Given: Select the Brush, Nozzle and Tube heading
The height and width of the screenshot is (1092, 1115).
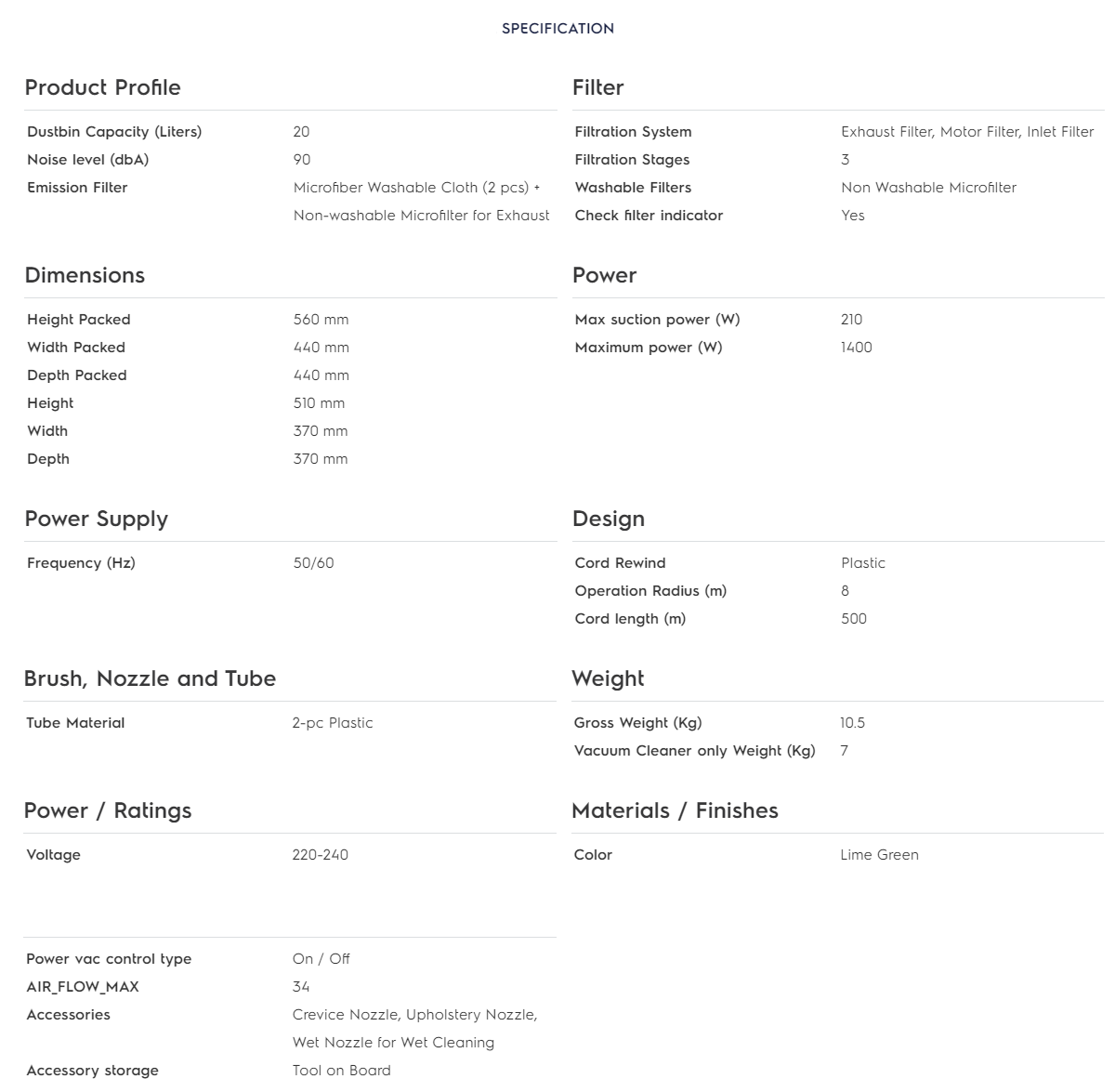Looking at the screenshot, I should coord(150,678).
